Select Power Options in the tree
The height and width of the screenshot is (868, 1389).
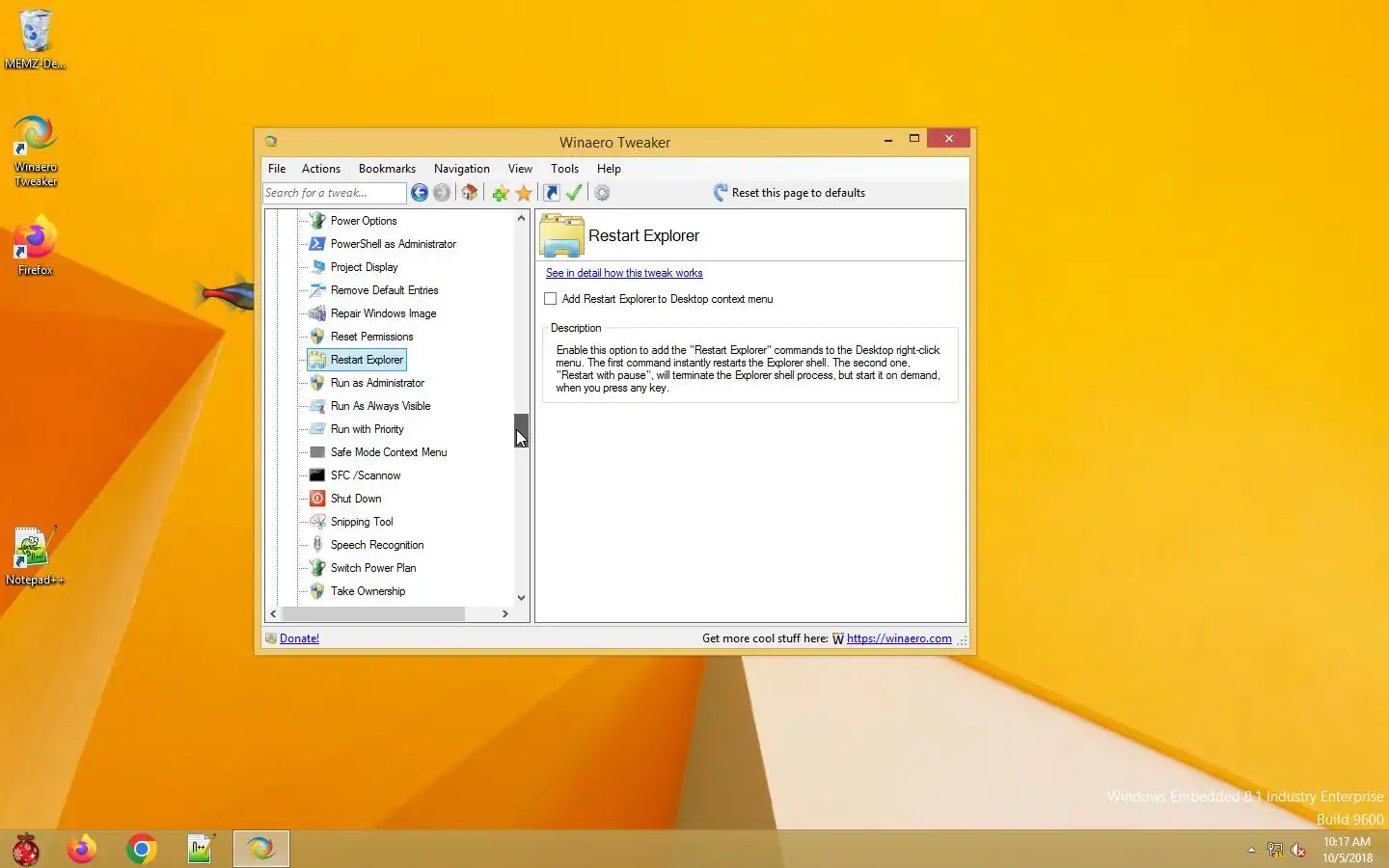(x=364, y=221)
